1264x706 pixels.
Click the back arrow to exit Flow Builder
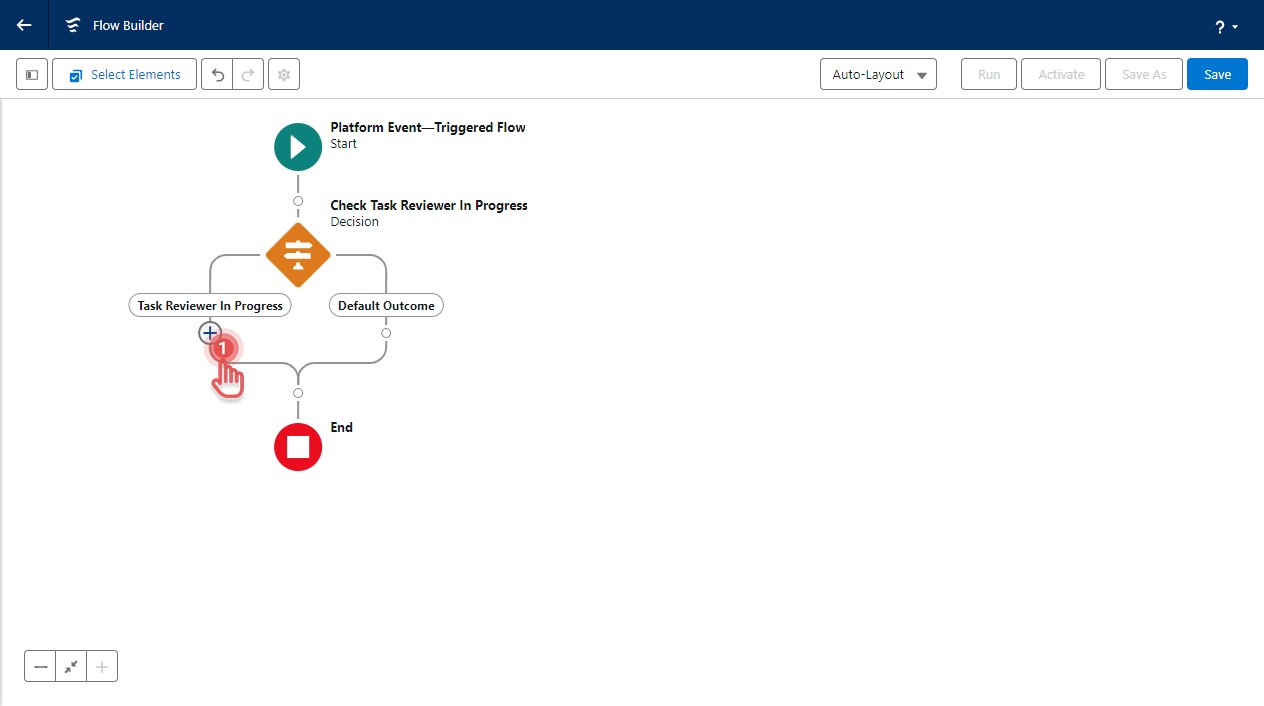coord(23,25)
